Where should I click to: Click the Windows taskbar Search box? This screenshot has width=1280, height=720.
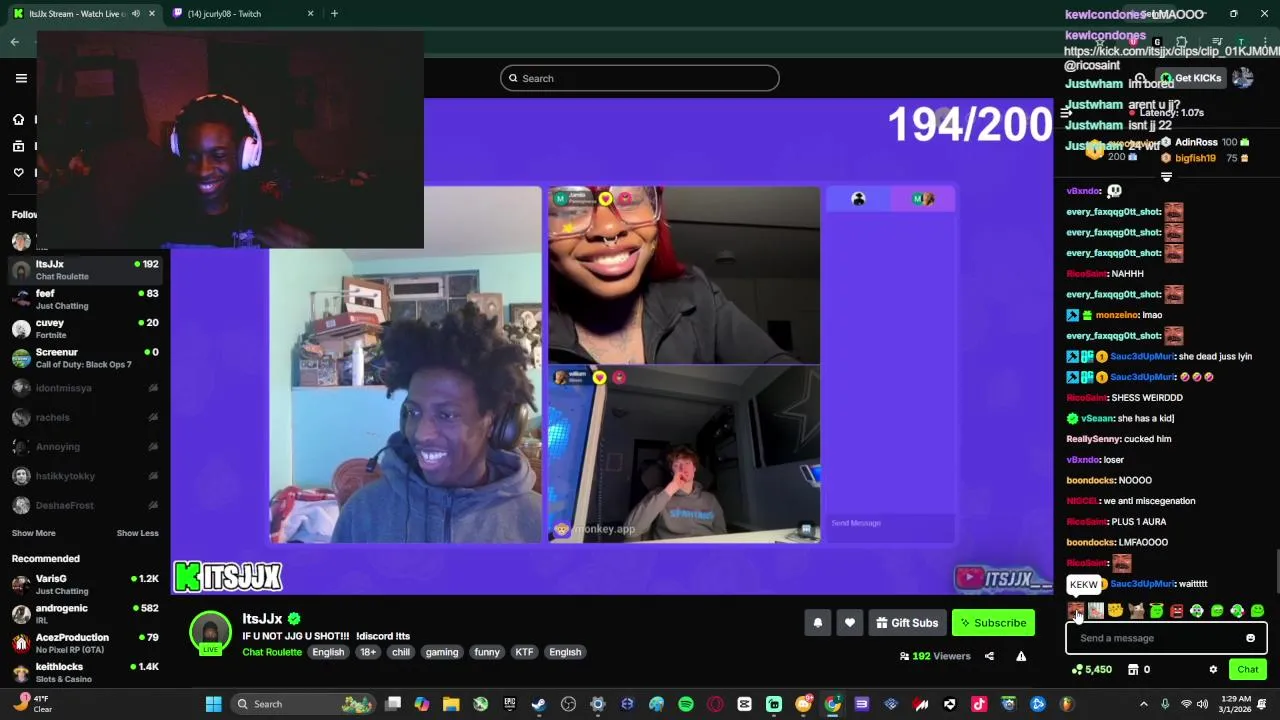(303, 704)
